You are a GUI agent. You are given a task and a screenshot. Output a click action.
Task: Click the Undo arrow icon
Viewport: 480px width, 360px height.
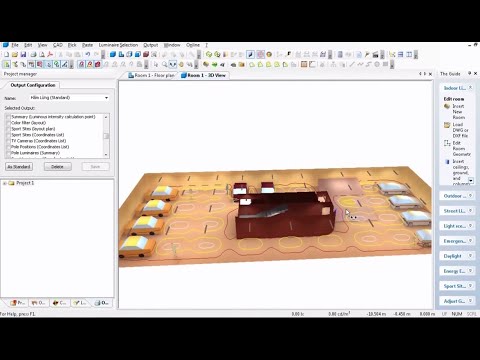(88, 54)
